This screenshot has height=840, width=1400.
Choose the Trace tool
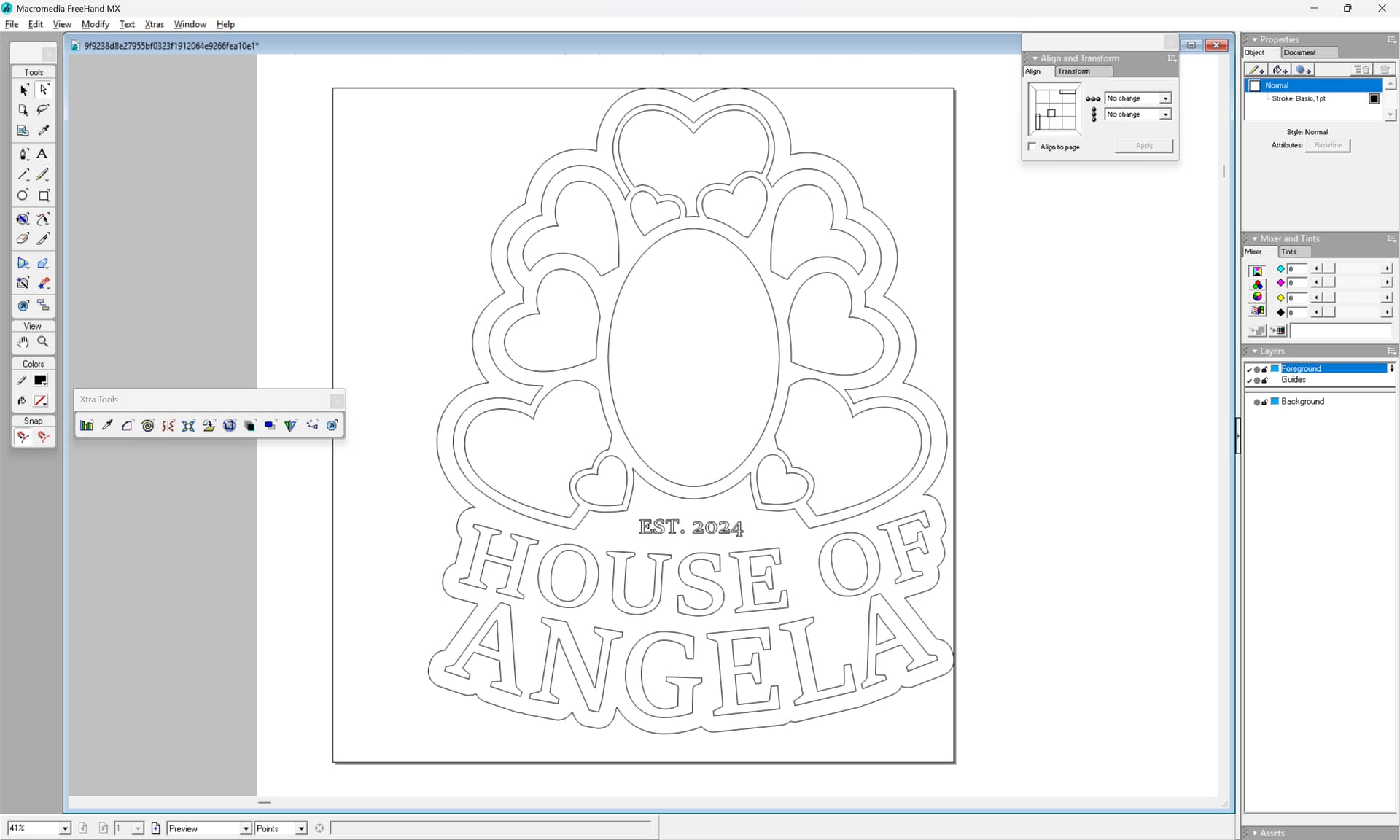coord(23,284)
